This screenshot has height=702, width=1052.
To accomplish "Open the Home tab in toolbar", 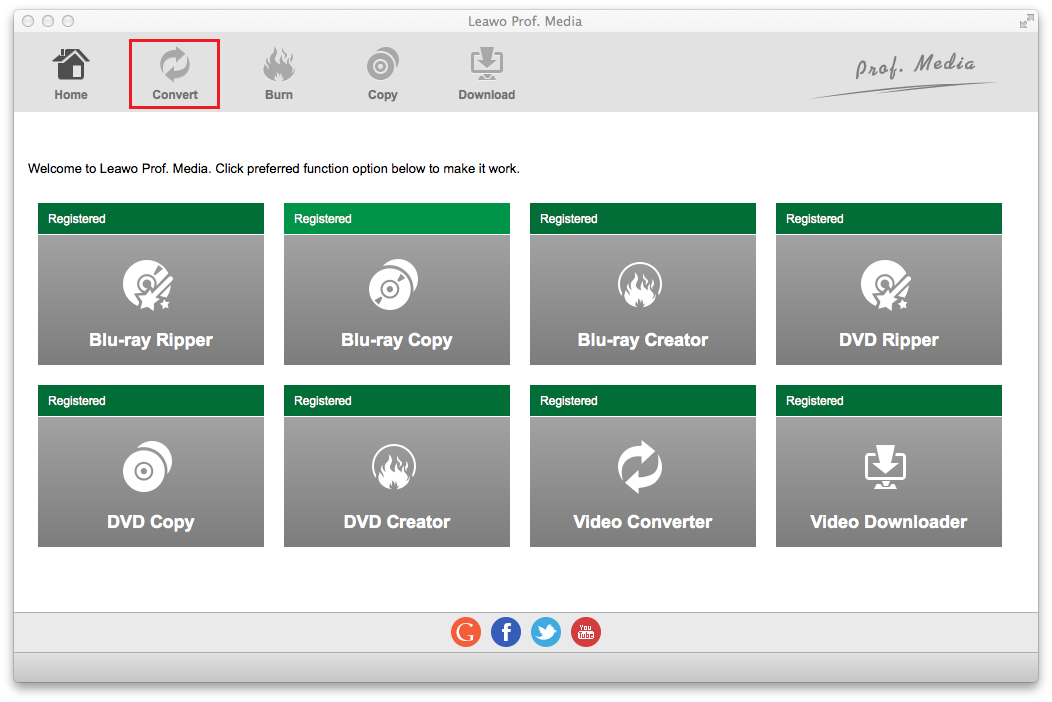I will [x=71, y=74].
